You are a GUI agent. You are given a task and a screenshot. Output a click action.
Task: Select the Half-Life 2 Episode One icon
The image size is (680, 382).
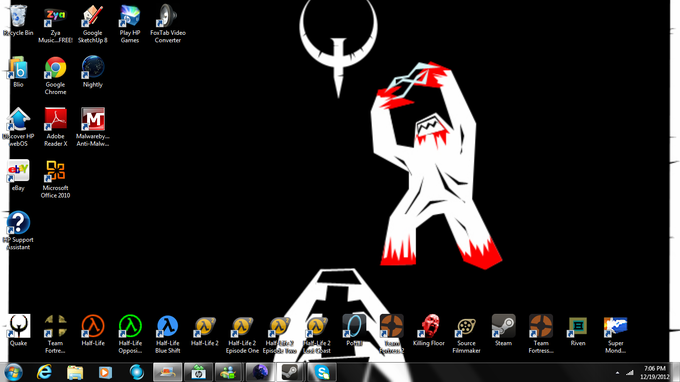242,334
